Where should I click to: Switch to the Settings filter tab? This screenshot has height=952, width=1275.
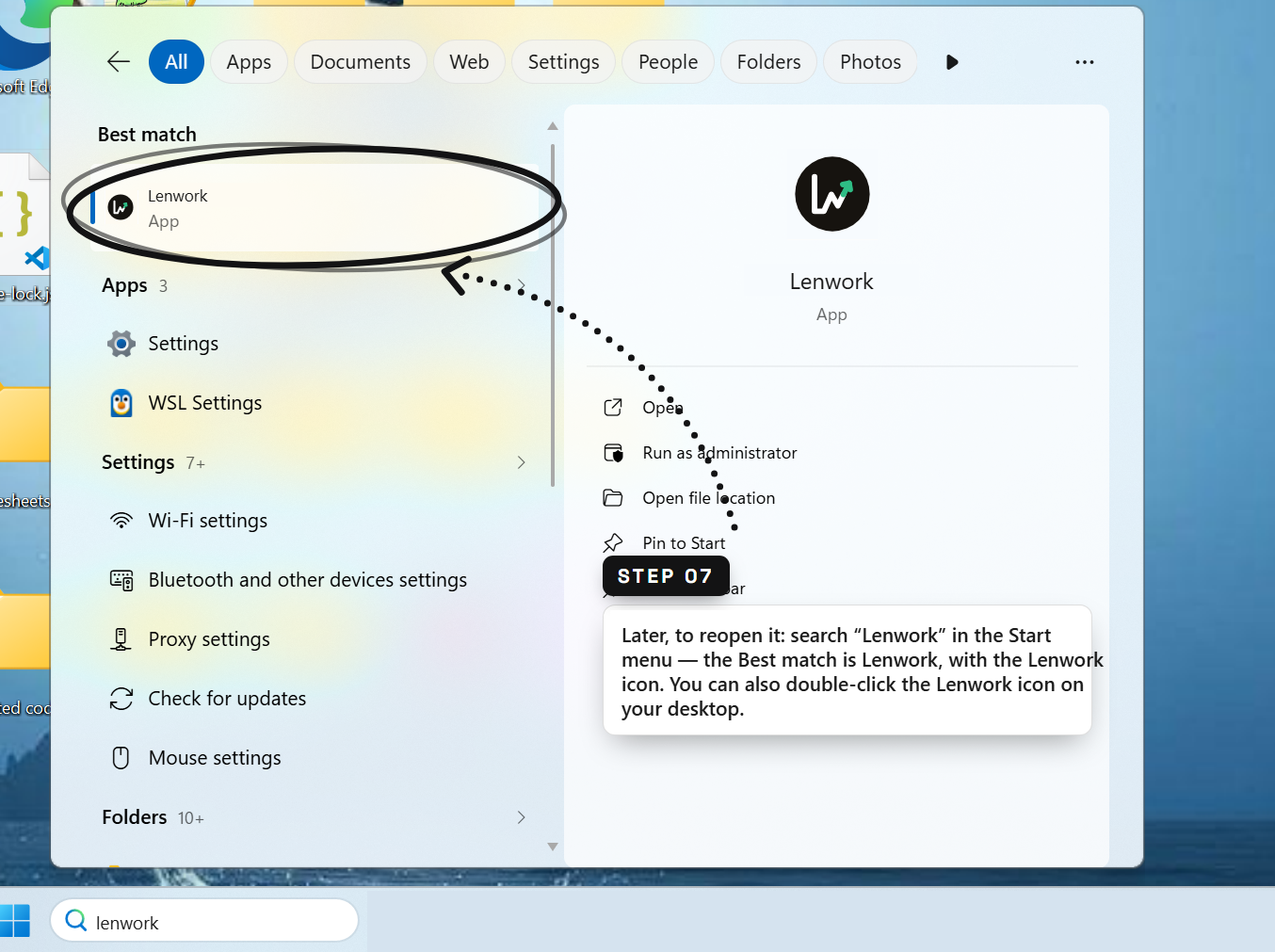[x=563, y=62]
